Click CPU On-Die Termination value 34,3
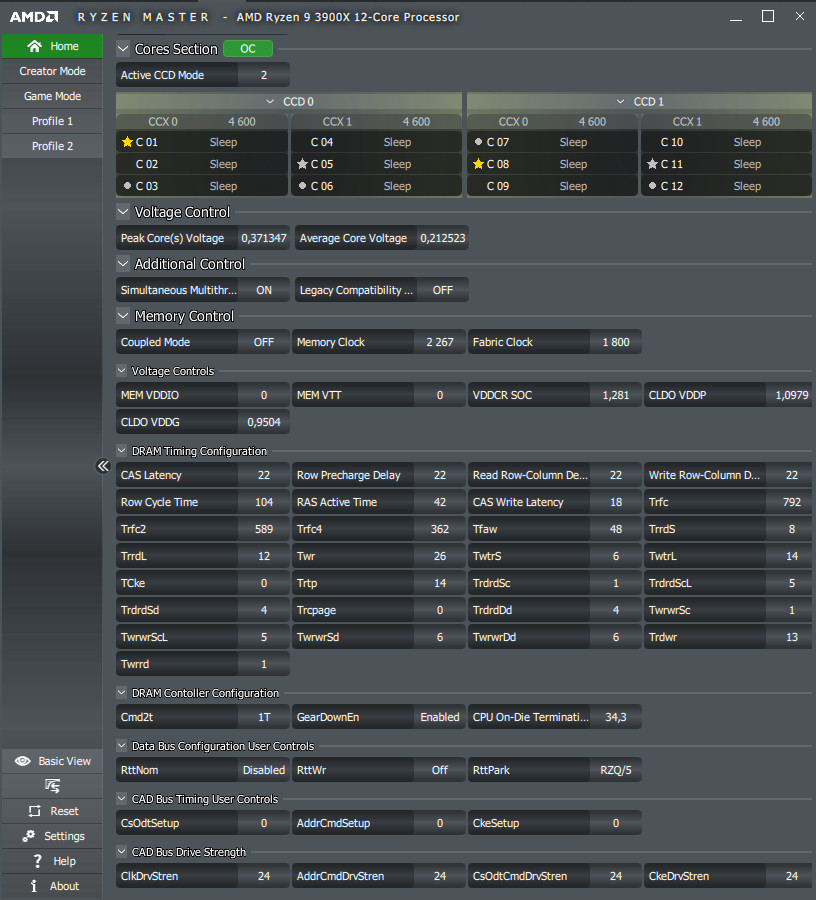 [x=616, y=717]
